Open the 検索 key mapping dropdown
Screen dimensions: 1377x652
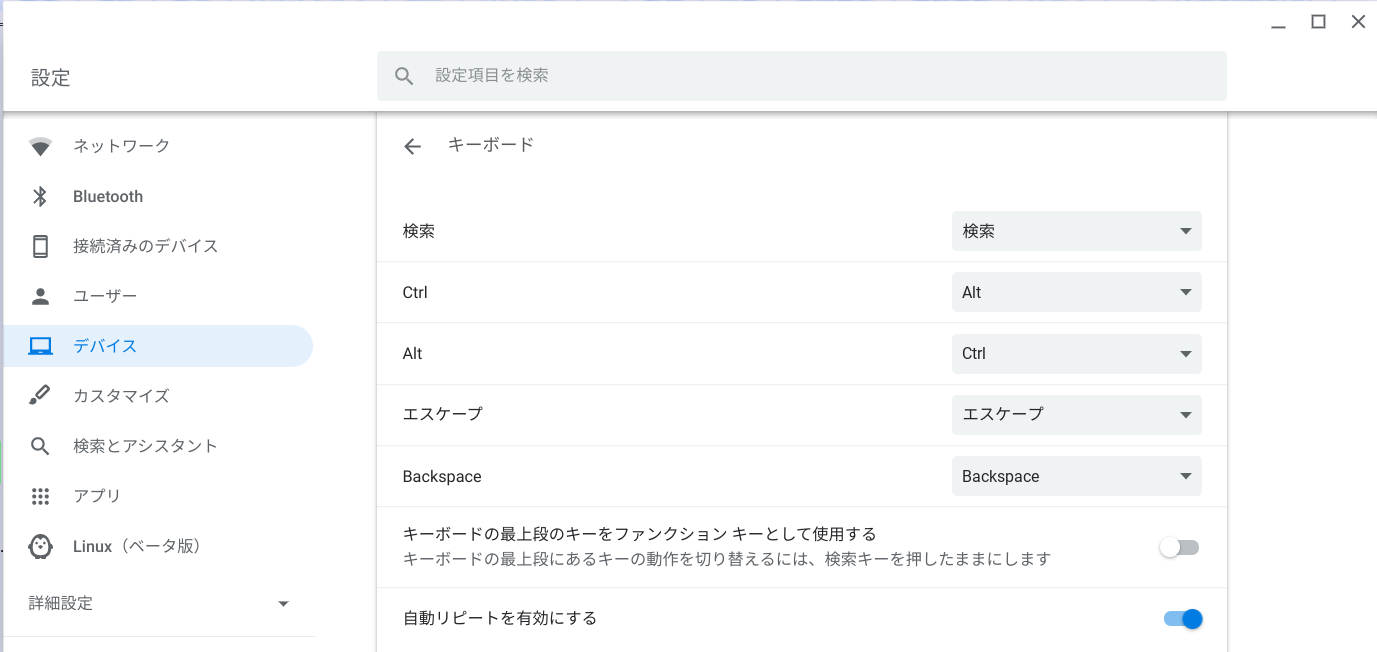coord(1076,231)
